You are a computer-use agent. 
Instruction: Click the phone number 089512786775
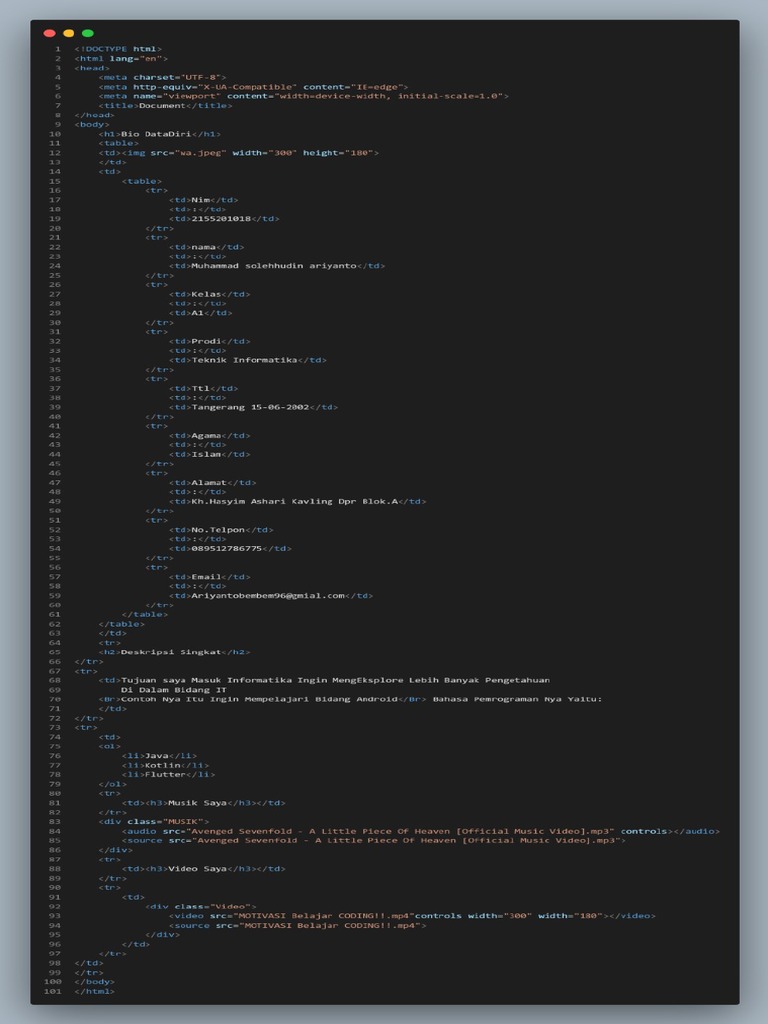pyautogui.click(x=226, y=548)
